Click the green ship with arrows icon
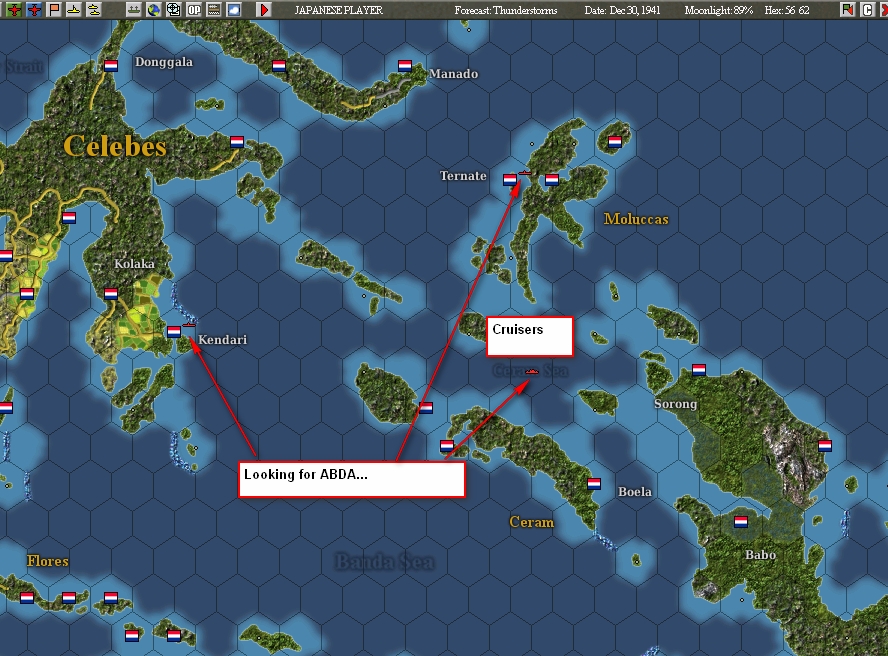This screenshot has width=888, height=656. click(134, 10)
